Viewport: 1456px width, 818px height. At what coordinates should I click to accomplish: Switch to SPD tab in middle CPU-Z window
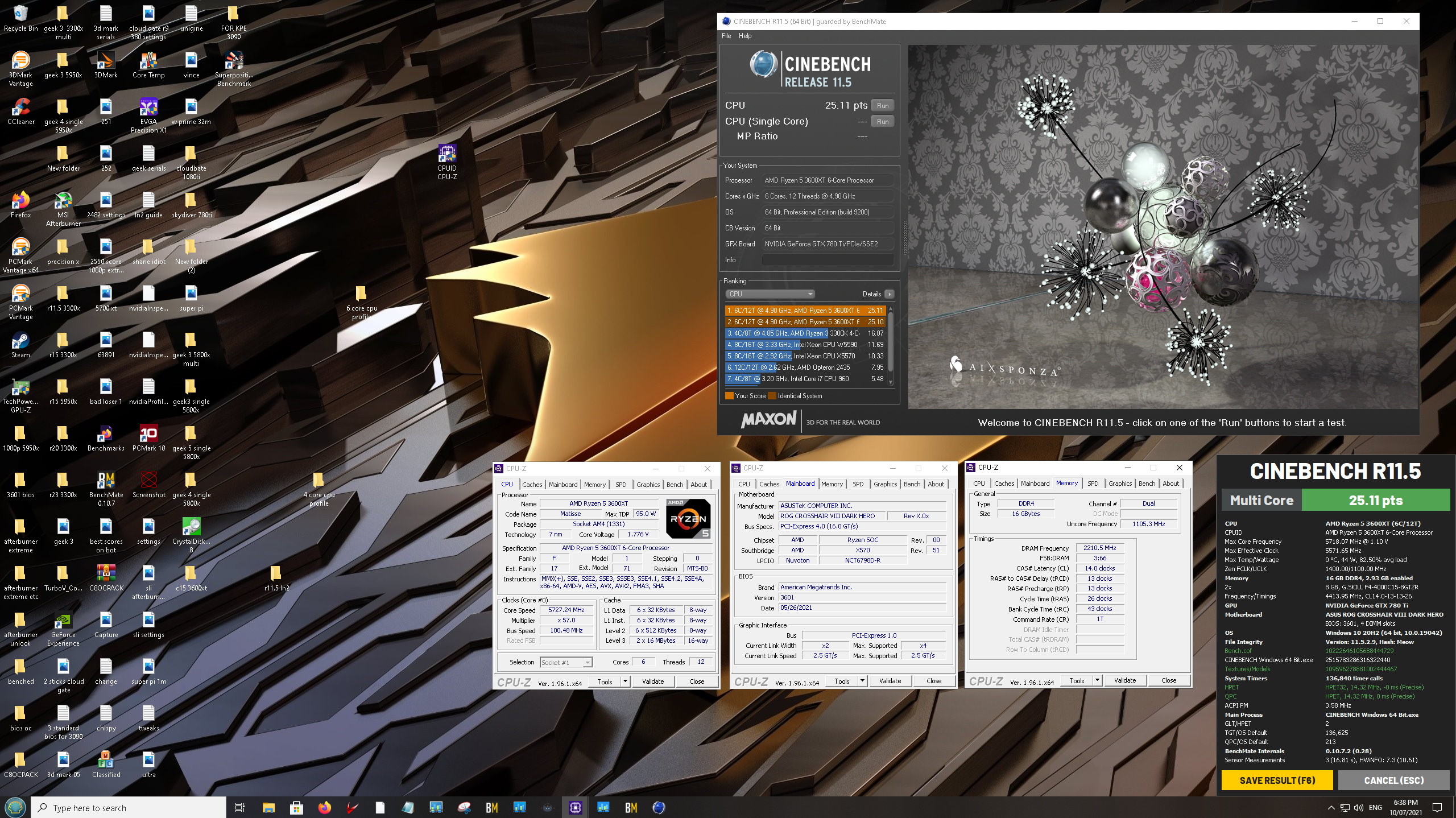point(858,484)
